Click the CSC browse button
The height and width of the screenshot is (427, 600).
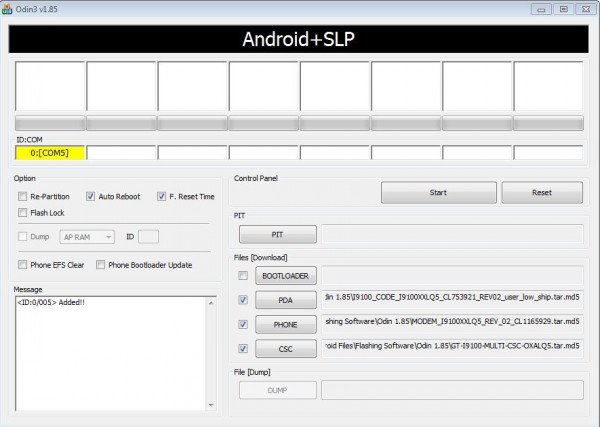(x=286, y=349)
